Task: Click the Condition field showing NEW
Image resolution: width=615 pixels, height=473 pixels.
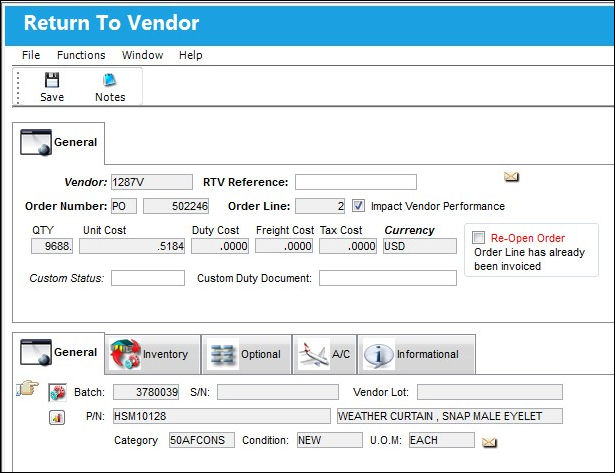Action: 330,440
